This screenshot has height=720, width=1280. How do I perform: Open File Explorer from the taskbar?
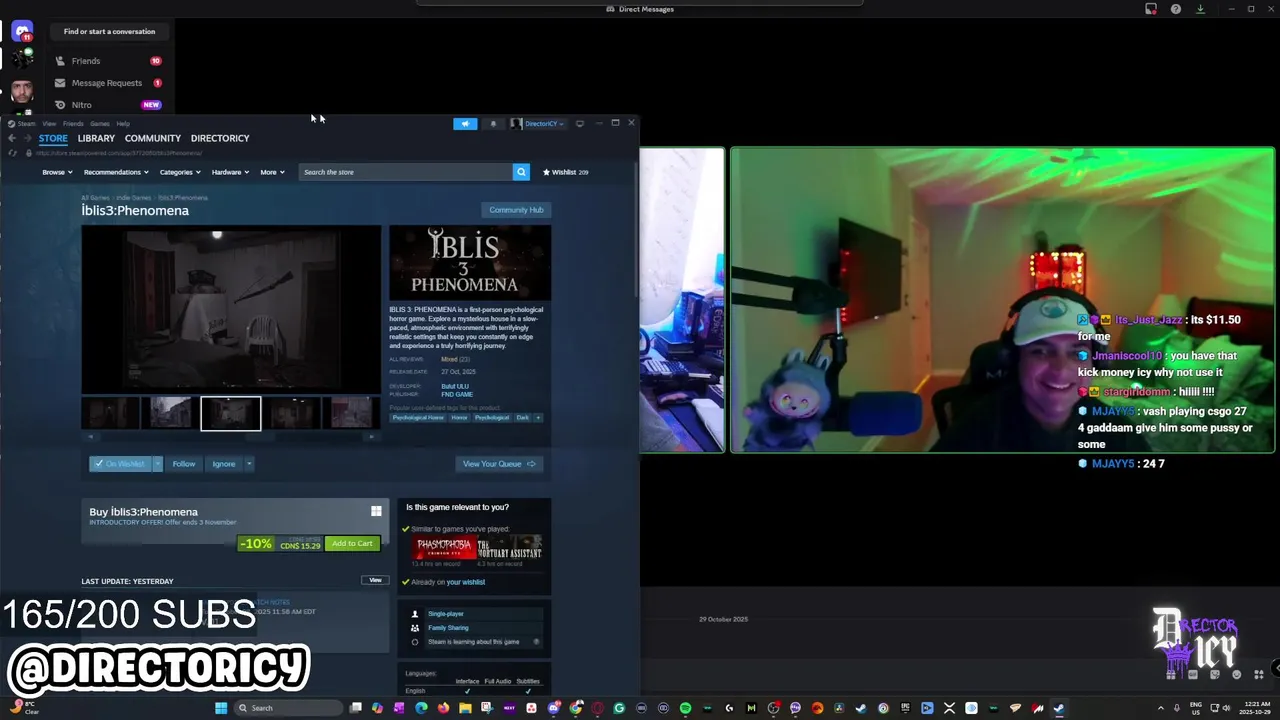click(465, 708)
